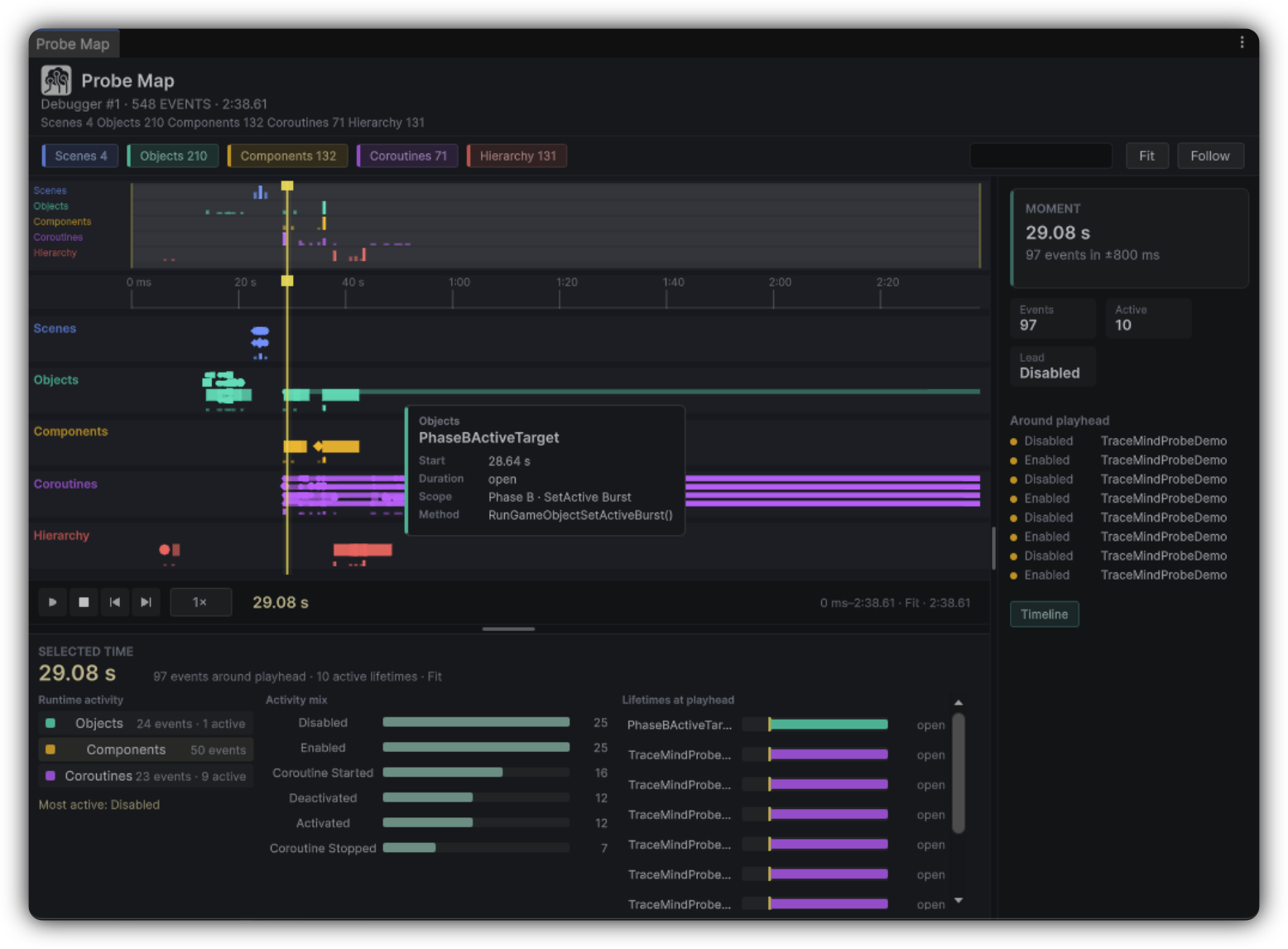Stop playback with the stop button
Image resolution: width=1288 pixels, height=949 pixels.
[x=84, y=602]
